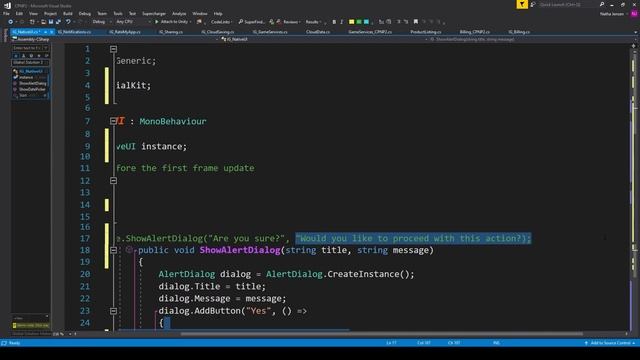This screenshot has height=360, width=640.
Task: Select instance member in outline panel
Action: (30, 77)
